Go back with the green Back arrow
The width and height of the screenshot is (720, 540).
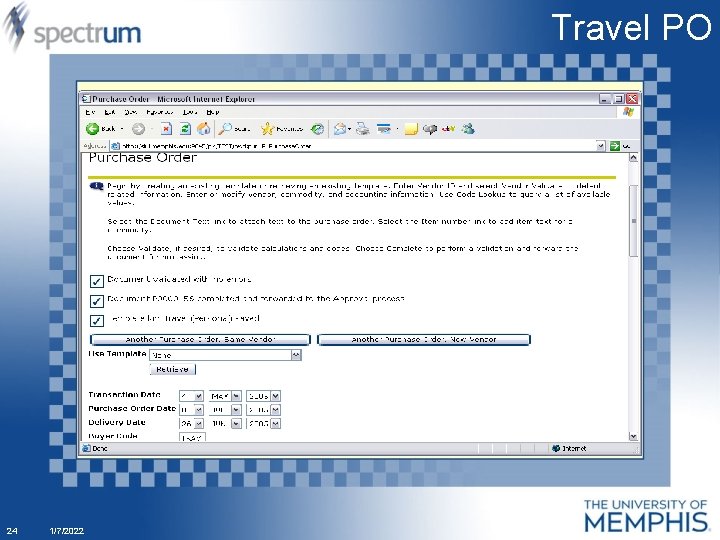coord(93,129)
